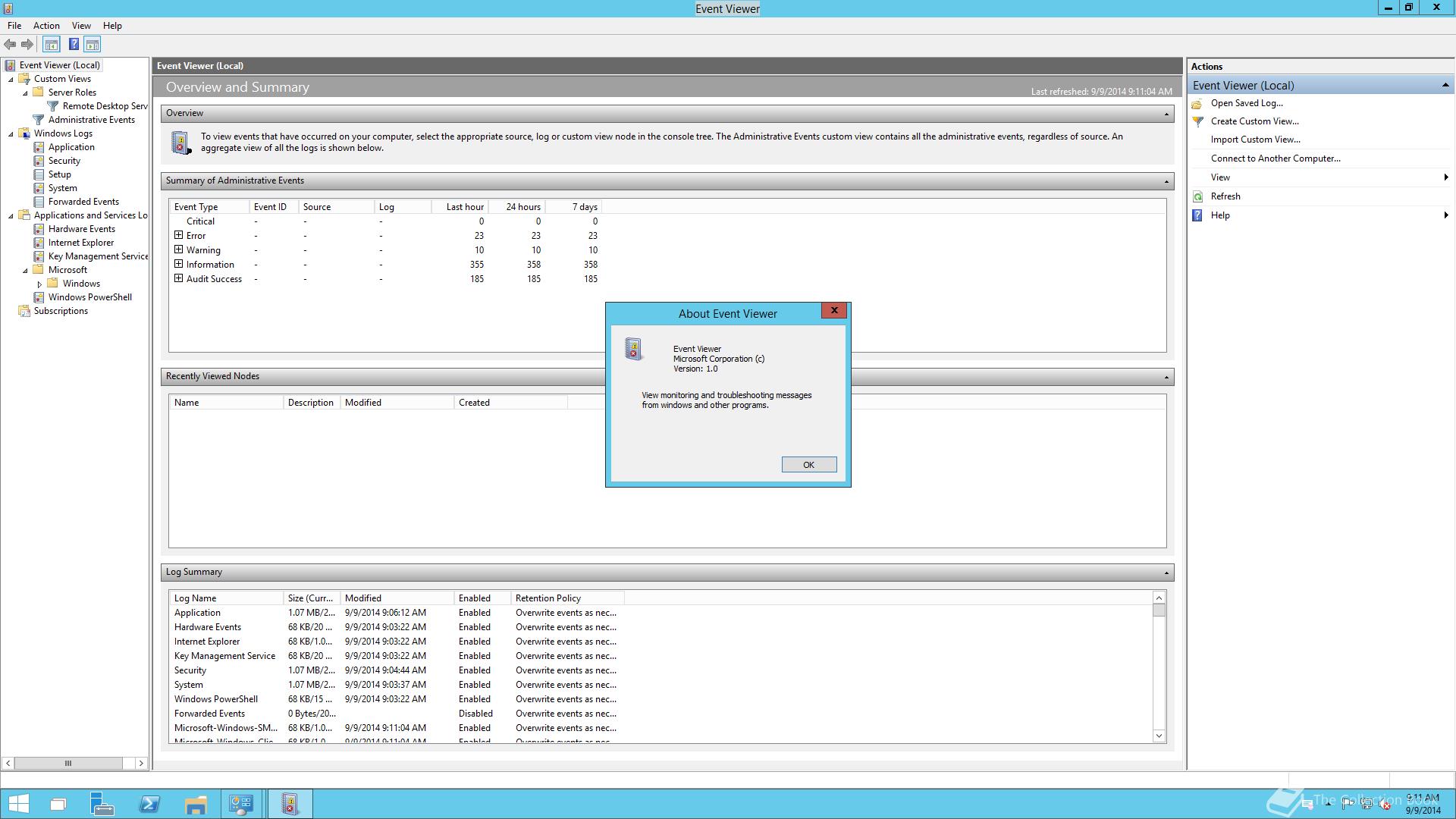Image resolution: width=1456 pixels, height=819 pixels.
Task: Click the Subscriptions icon in tree
Action: (24, 311)
